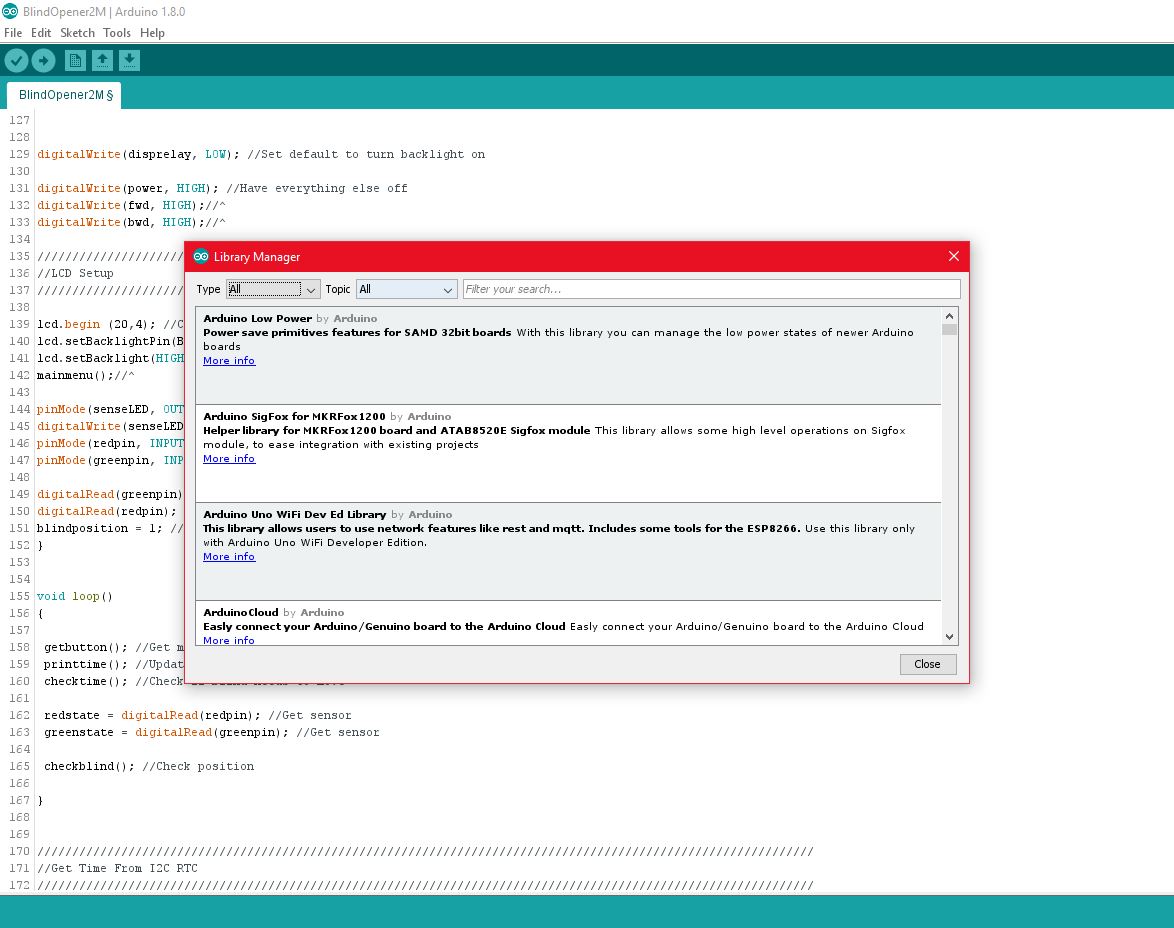Expand the Topic filter dropdown
1174x928 pixels.
(x=406, y=289)
